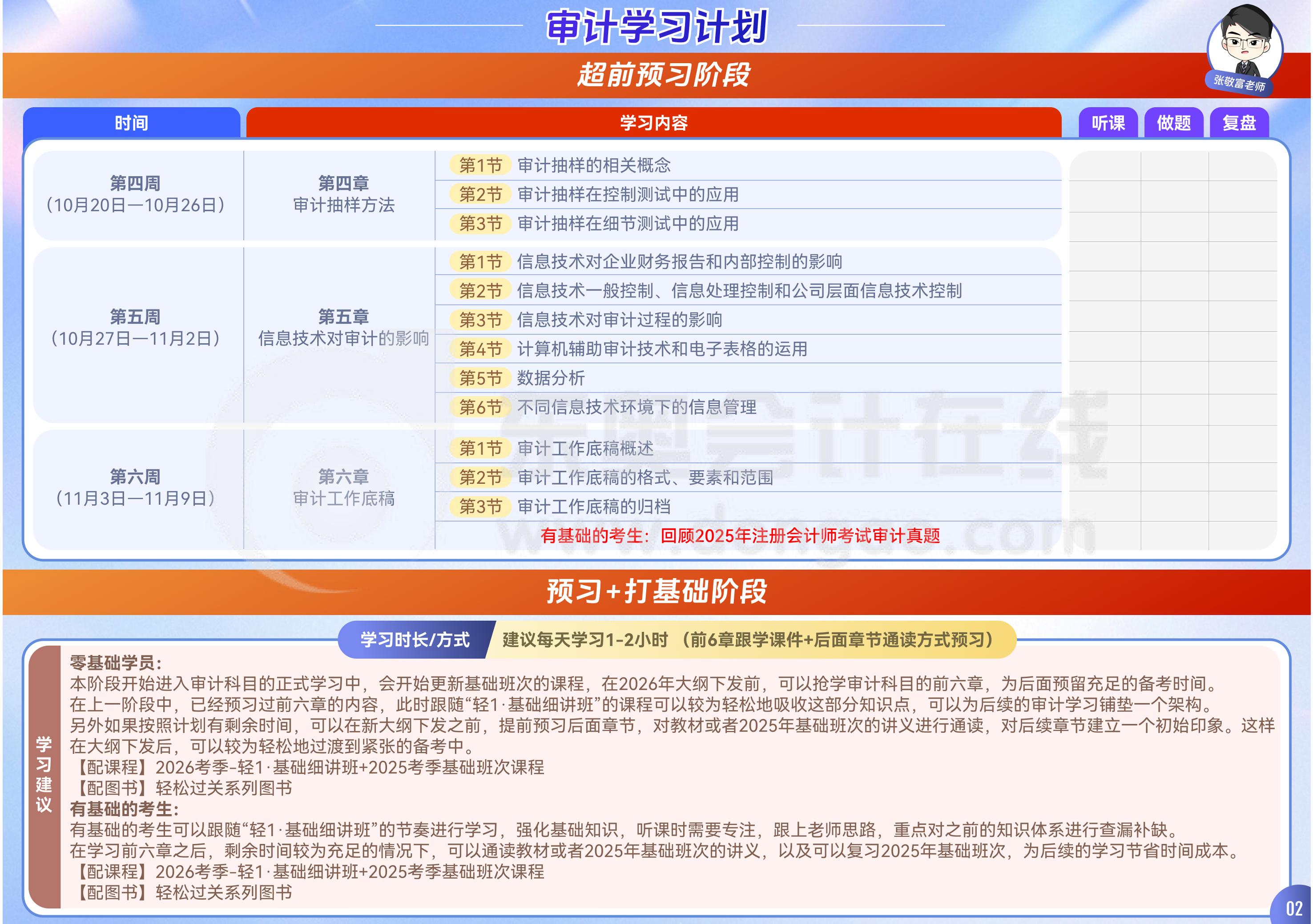Select the 第四周 date cell
1313x924 pixels.
(x=136, y=194)
